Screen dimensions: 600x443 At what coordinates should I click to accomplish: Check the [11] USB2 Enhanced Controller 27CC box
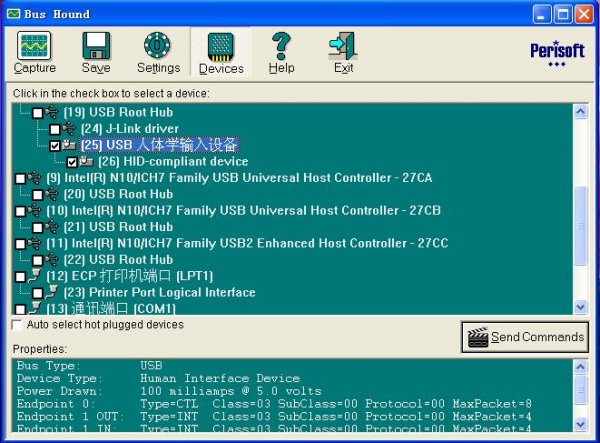tap(20, 244)
